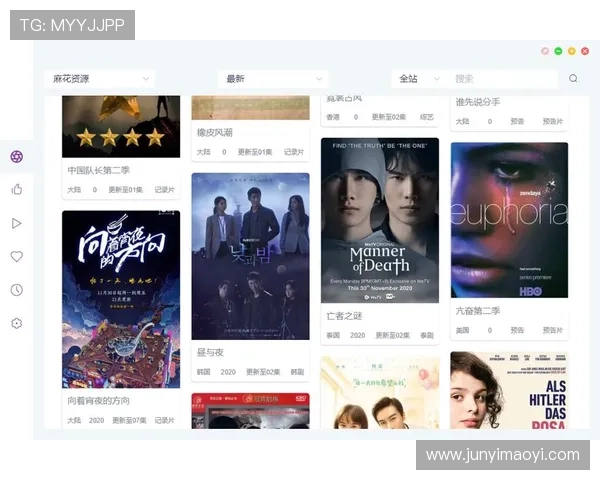Open the 昼与夜 Korean drama poster
Screen dimensions: 600x480
tap(250, 256)
